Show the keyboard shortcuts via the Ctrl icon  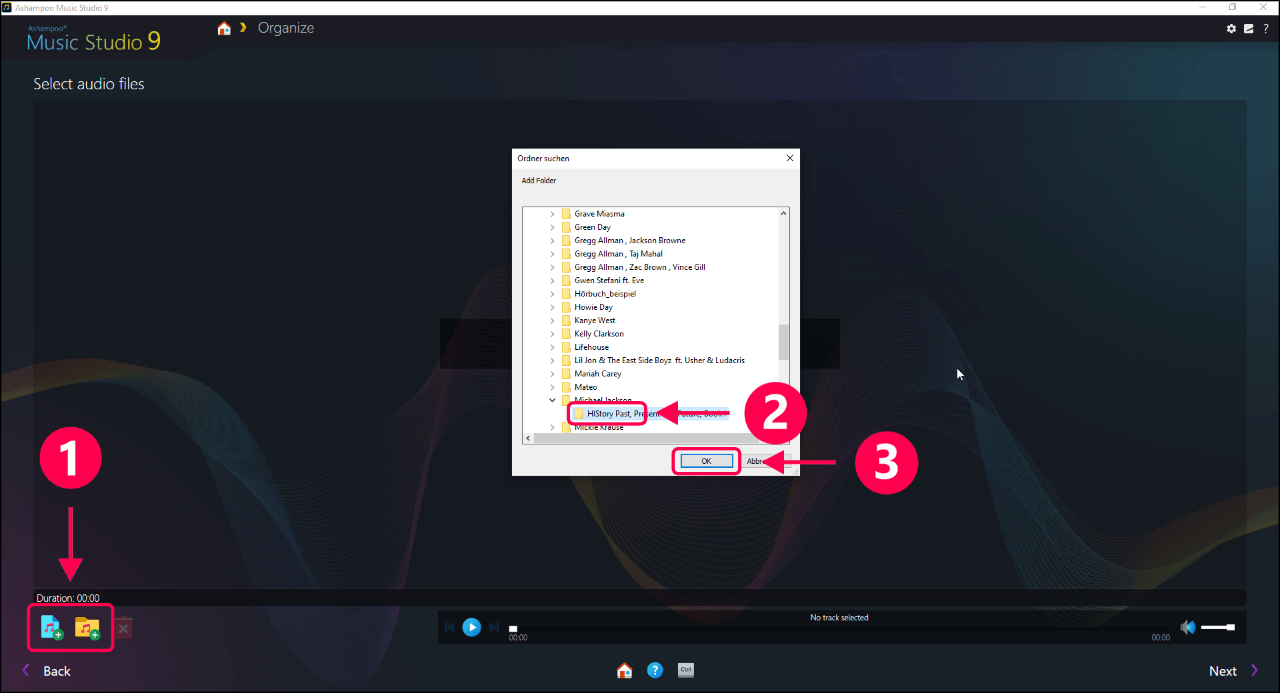(x=685, y=670)
